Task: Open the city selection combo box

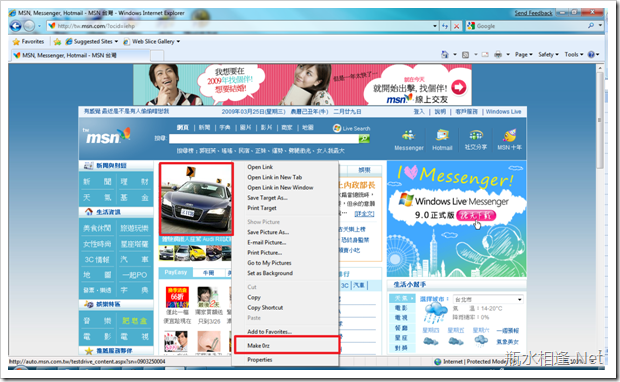Action: 488,299
